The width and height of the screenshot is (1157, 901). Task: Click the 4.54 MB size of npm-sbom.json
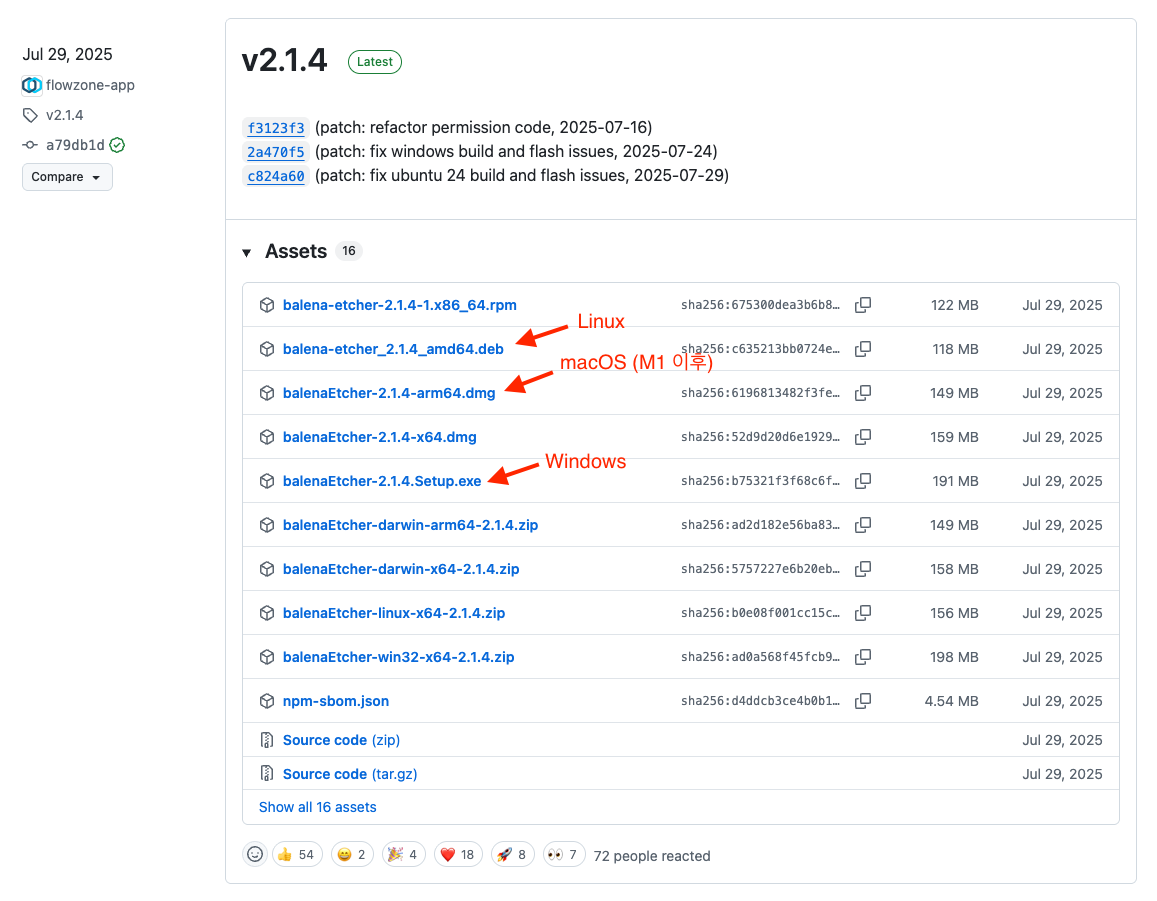[951, 701]
